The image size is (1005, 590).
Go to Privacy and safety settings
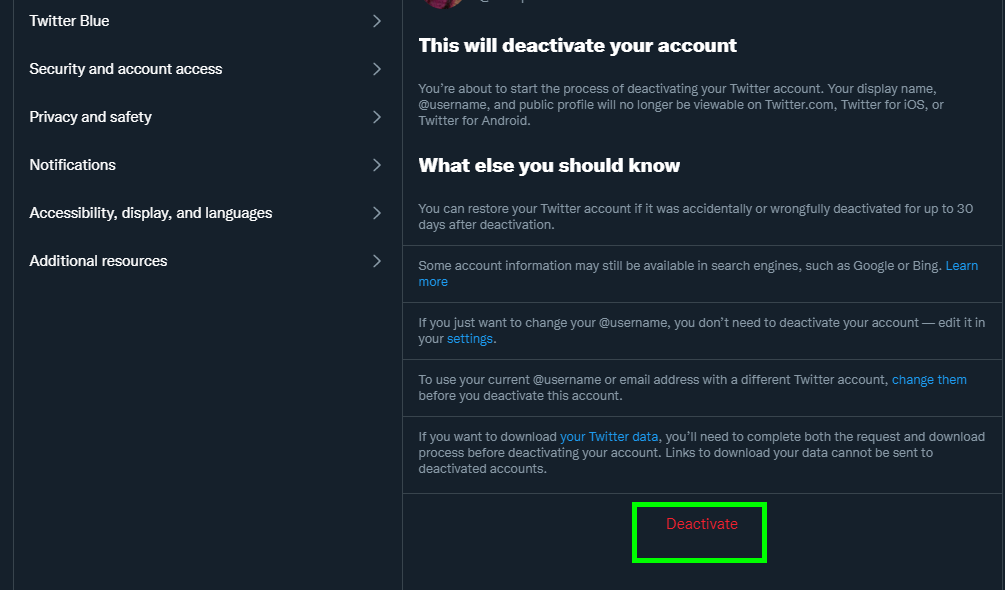click(91, 117)
